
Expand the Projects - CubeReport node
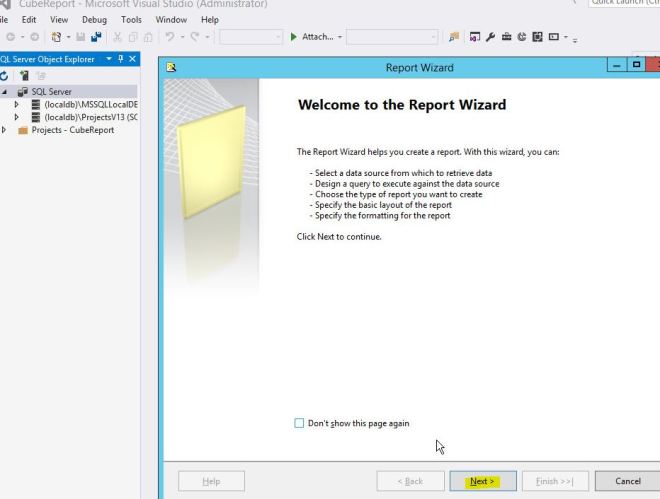pyautogui.click(x=3, y=129)
